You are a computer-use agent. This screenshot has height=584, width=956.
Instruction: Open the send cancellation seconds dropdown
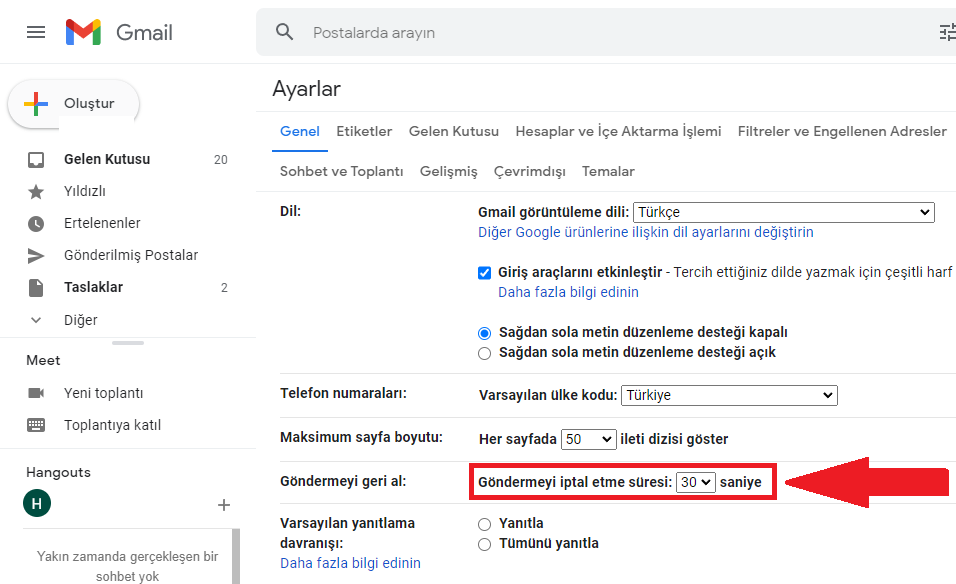[x=696, y=482]
